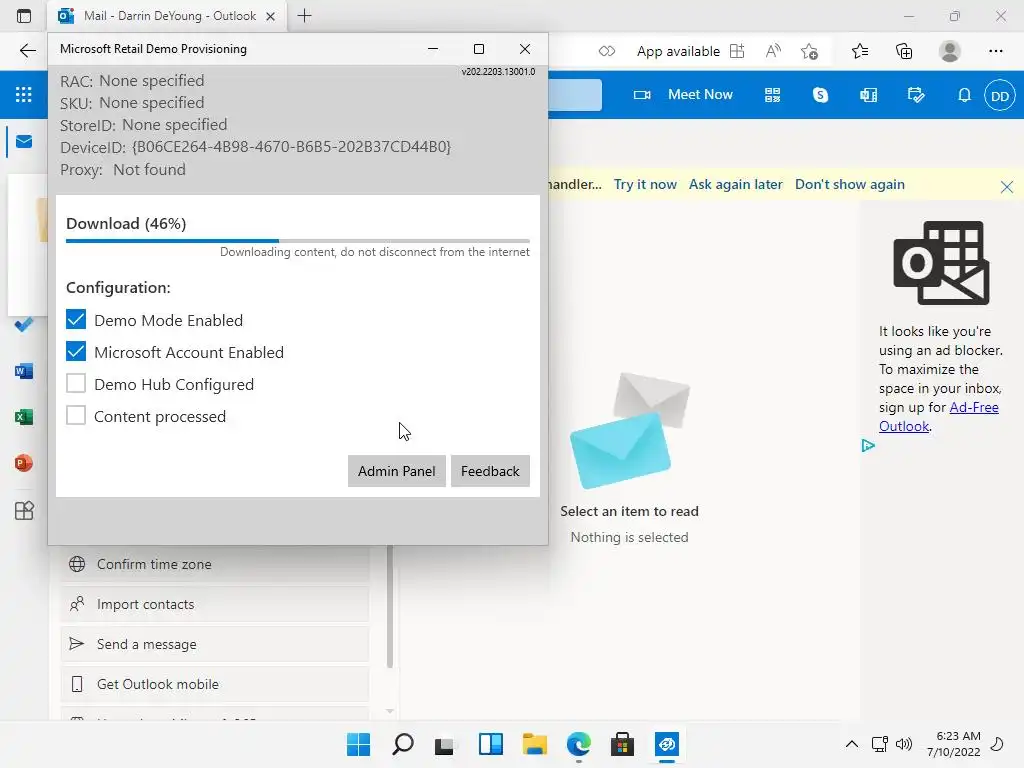Minimize the Retail Demo Provisioning window

pyautogui.click(x=433, y=49)
